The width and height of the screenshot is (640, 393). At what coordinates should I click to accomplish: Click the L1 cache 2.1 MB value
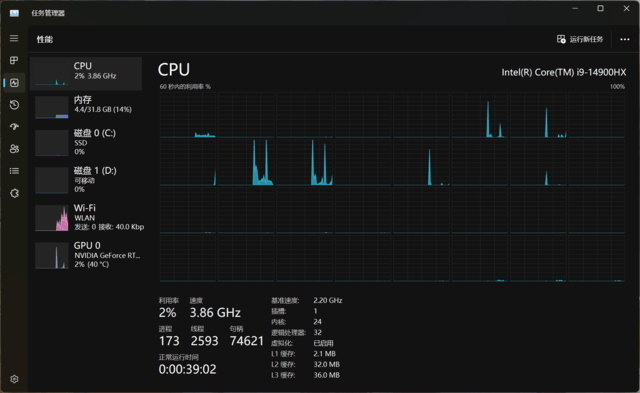point(324,354)
